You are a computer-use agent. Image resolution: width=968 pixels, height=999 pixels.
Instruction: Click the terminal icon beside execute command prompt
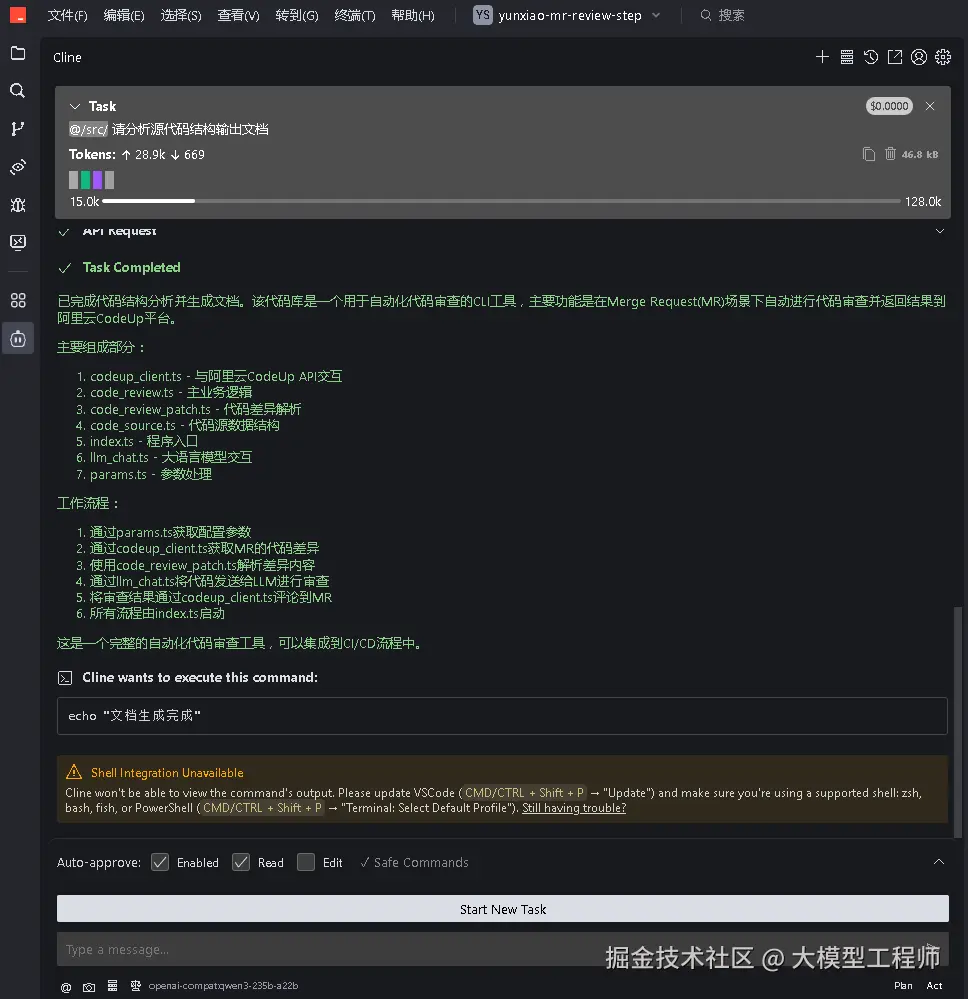65,678
